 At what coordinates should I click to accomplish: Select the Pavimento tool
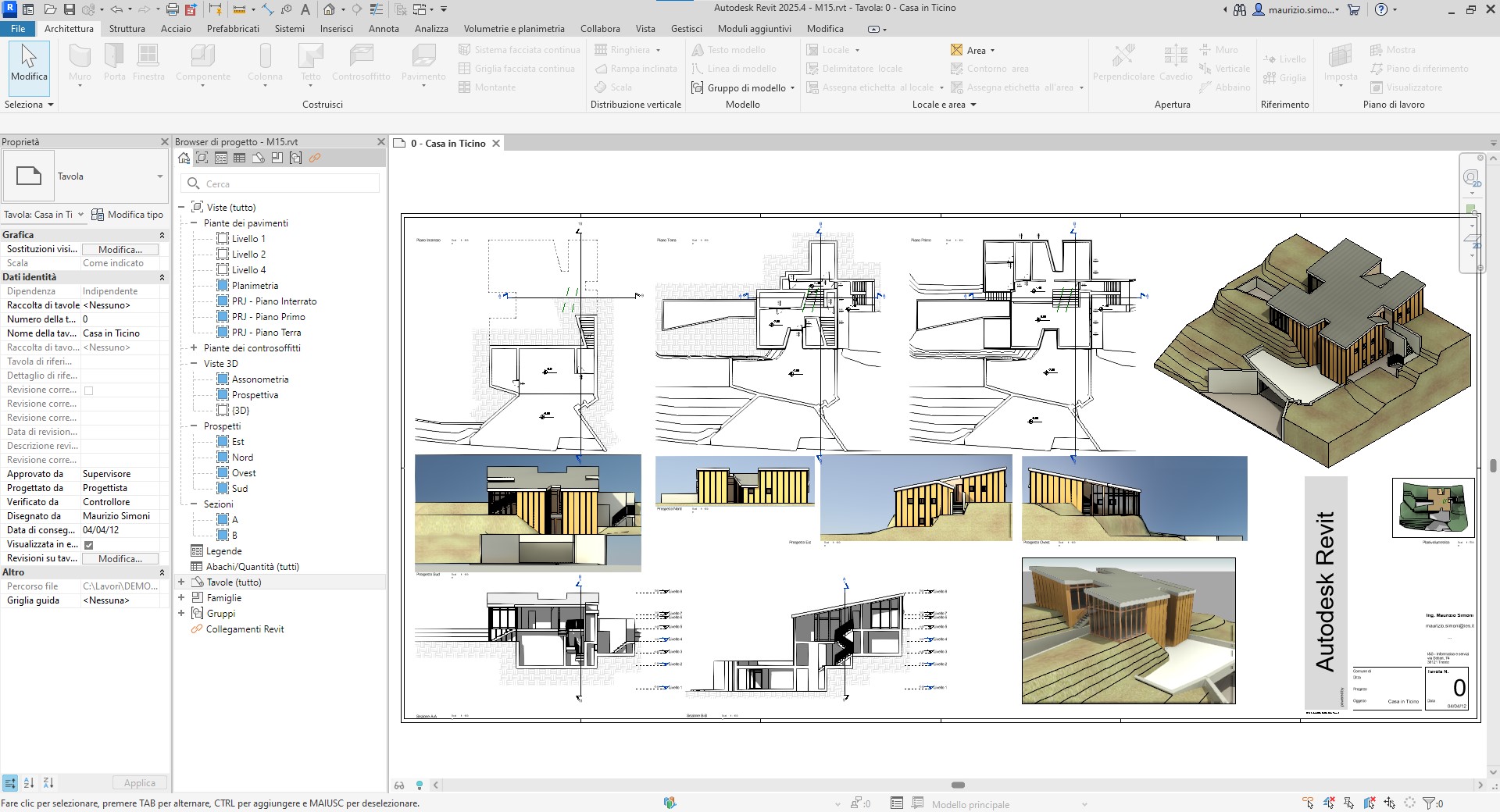tap(423, 62)
